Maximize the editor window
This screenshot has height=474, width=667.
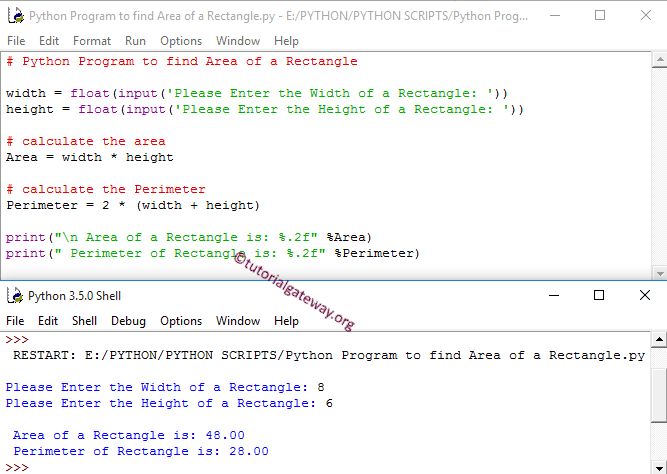pyautogui.click(x=600, y=15)
